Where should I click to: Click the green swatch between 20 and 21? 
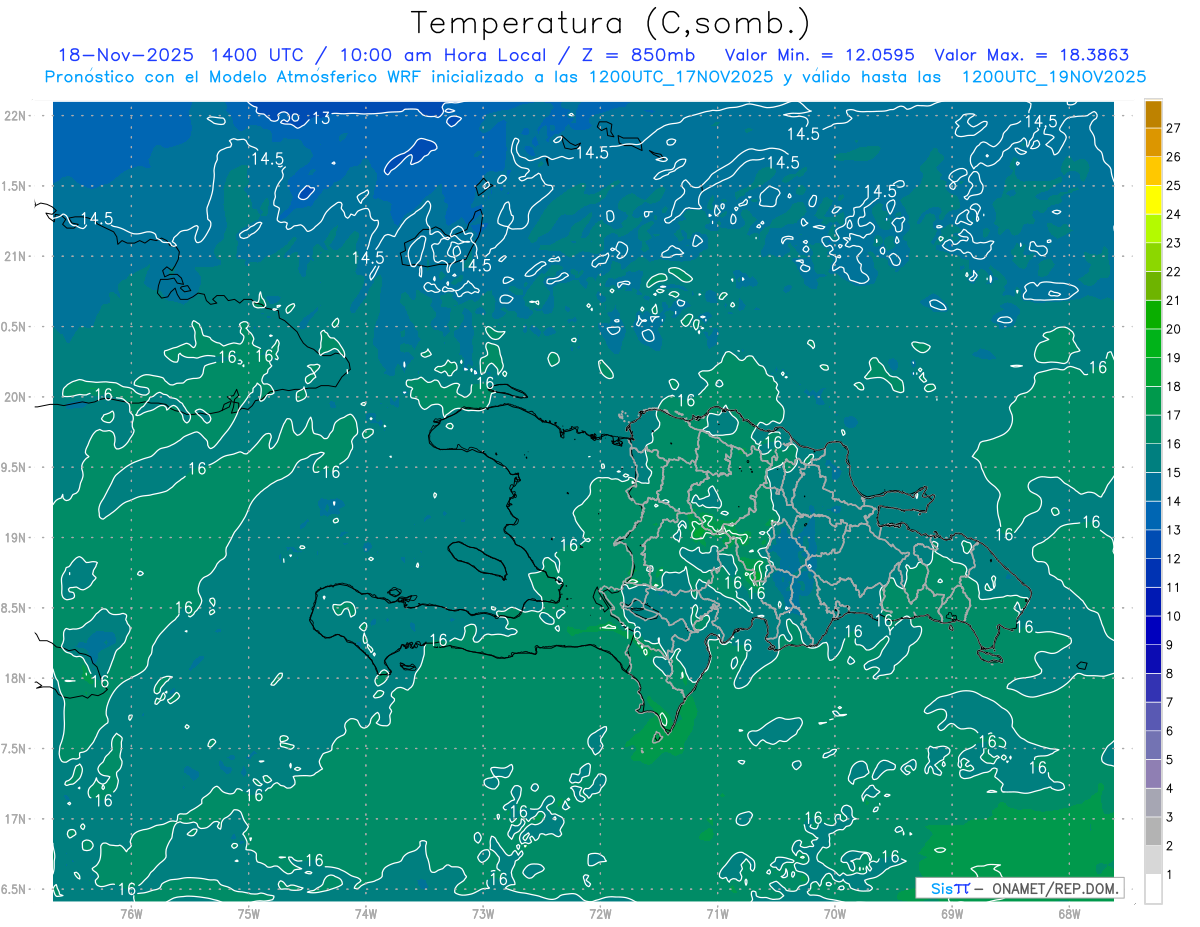coord(1153,315)
